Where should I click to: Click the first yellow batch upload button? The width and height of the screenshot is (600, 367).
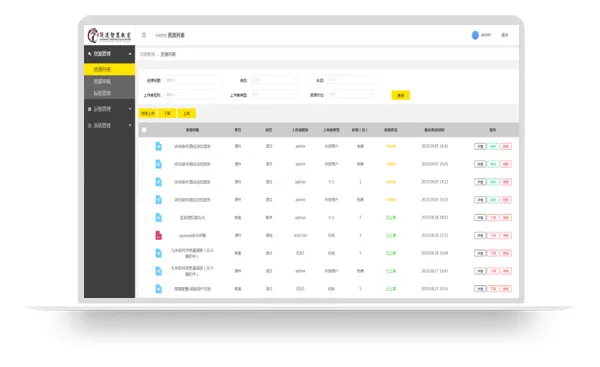148,113
